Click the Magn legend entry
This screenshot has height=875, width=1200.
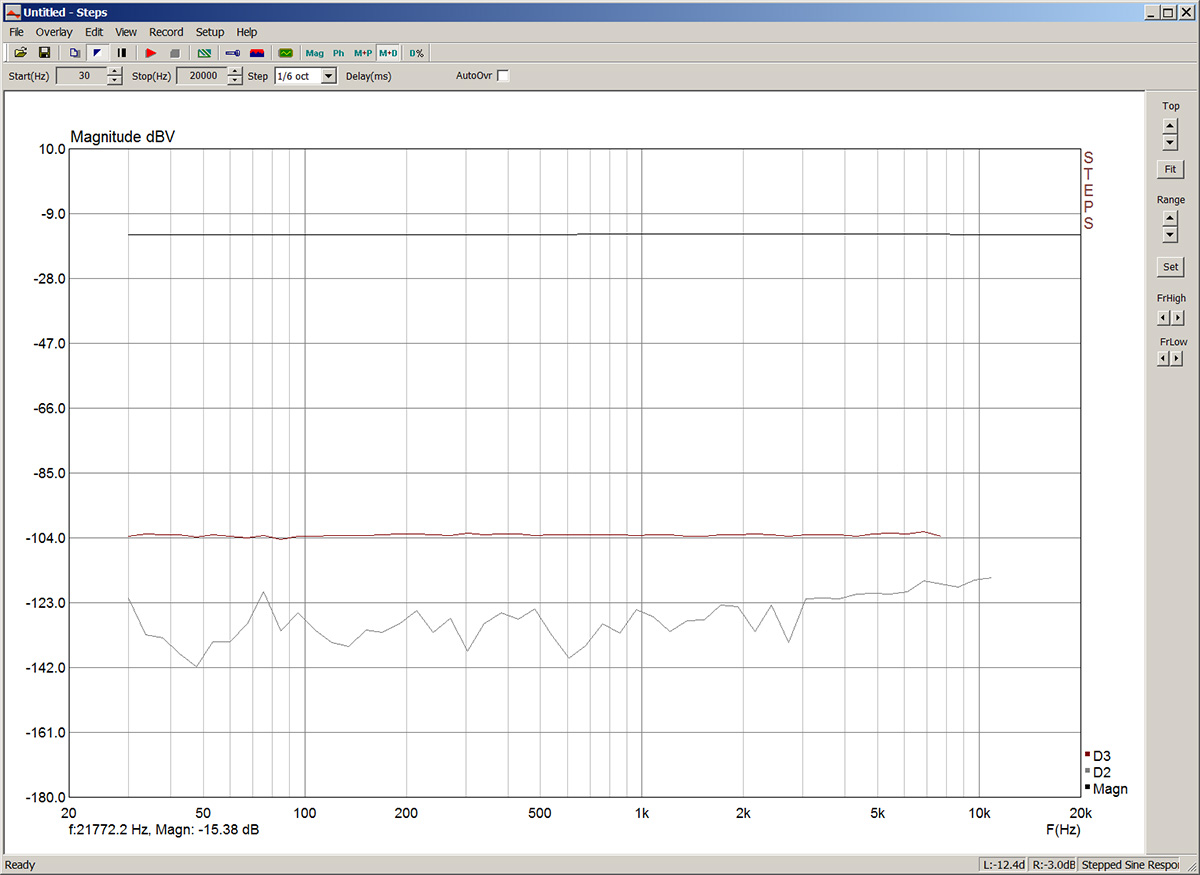coord(1106,789)
